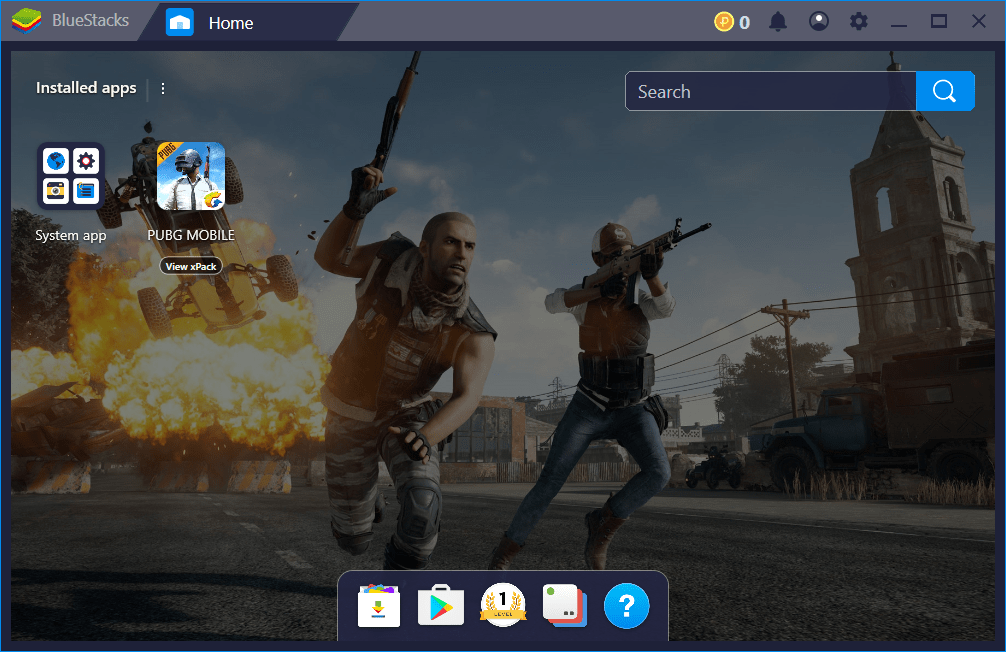Click the System app label text

[71, 236]
